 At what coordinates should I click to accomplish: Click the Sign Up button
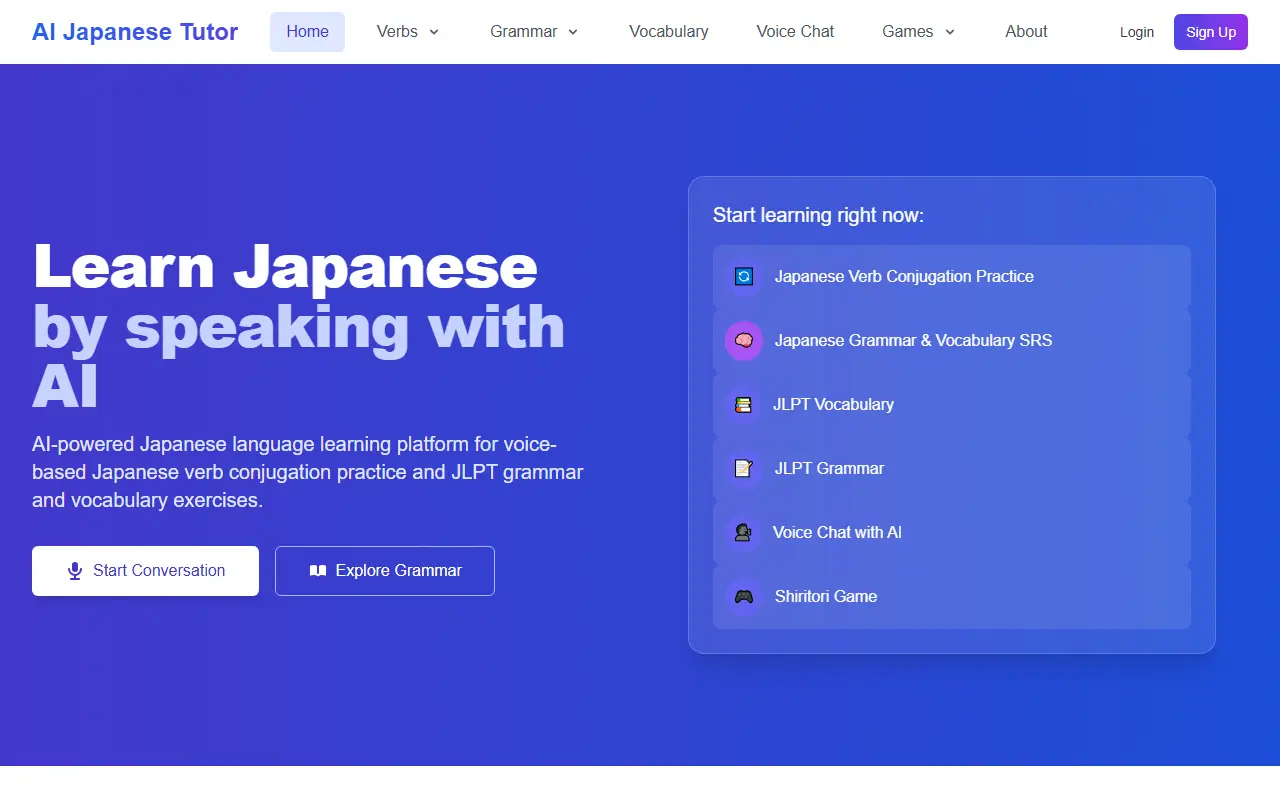1211,32
